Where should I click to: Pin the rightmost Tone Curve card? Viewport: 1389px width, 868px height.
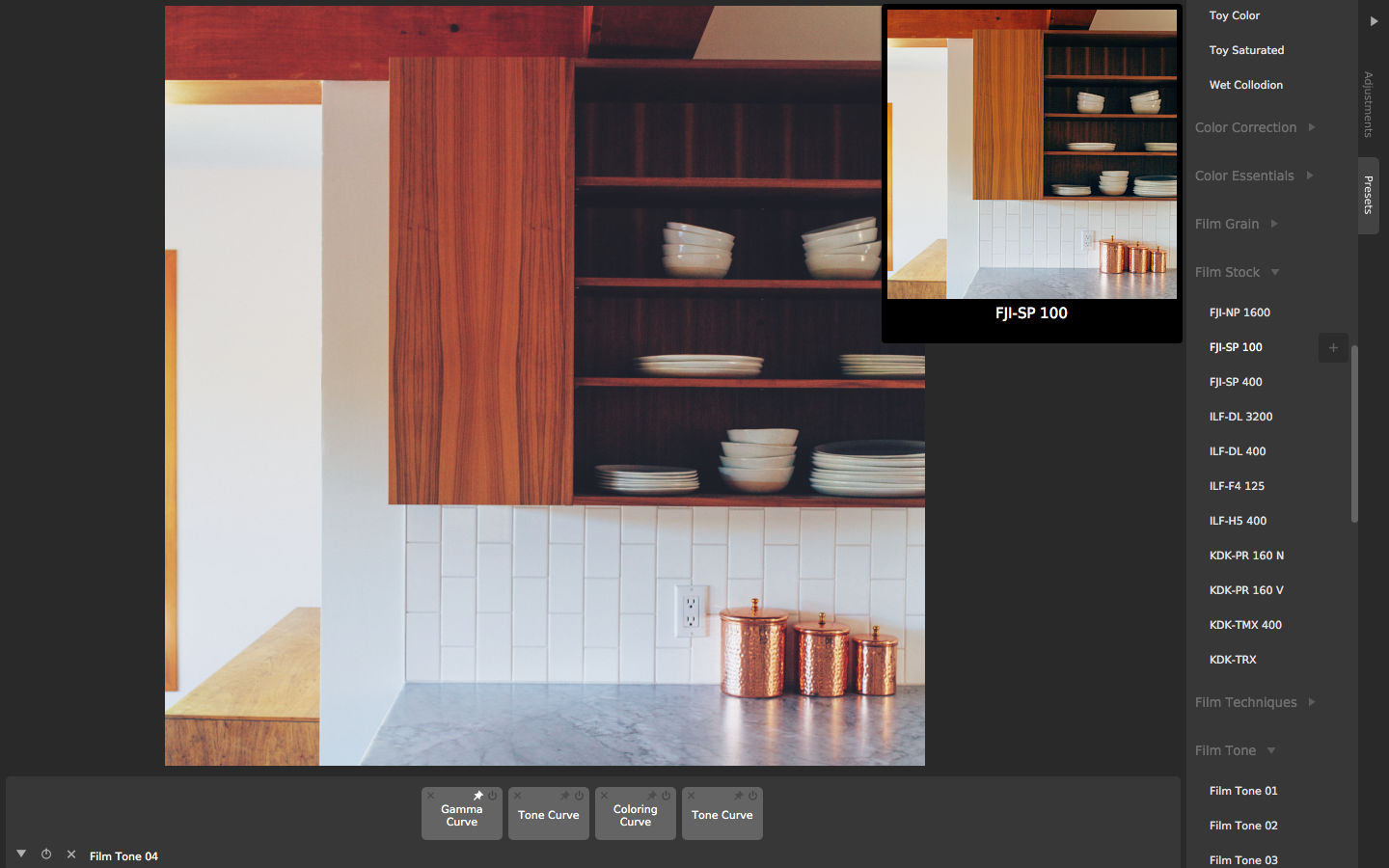pyautogui.click(x=738, y=796)
